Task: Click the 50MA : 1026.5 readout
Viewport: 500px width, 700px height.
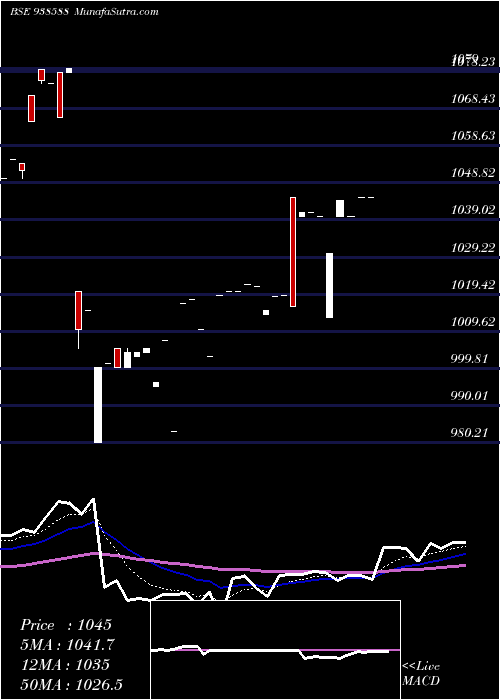Action: point(71,684)
